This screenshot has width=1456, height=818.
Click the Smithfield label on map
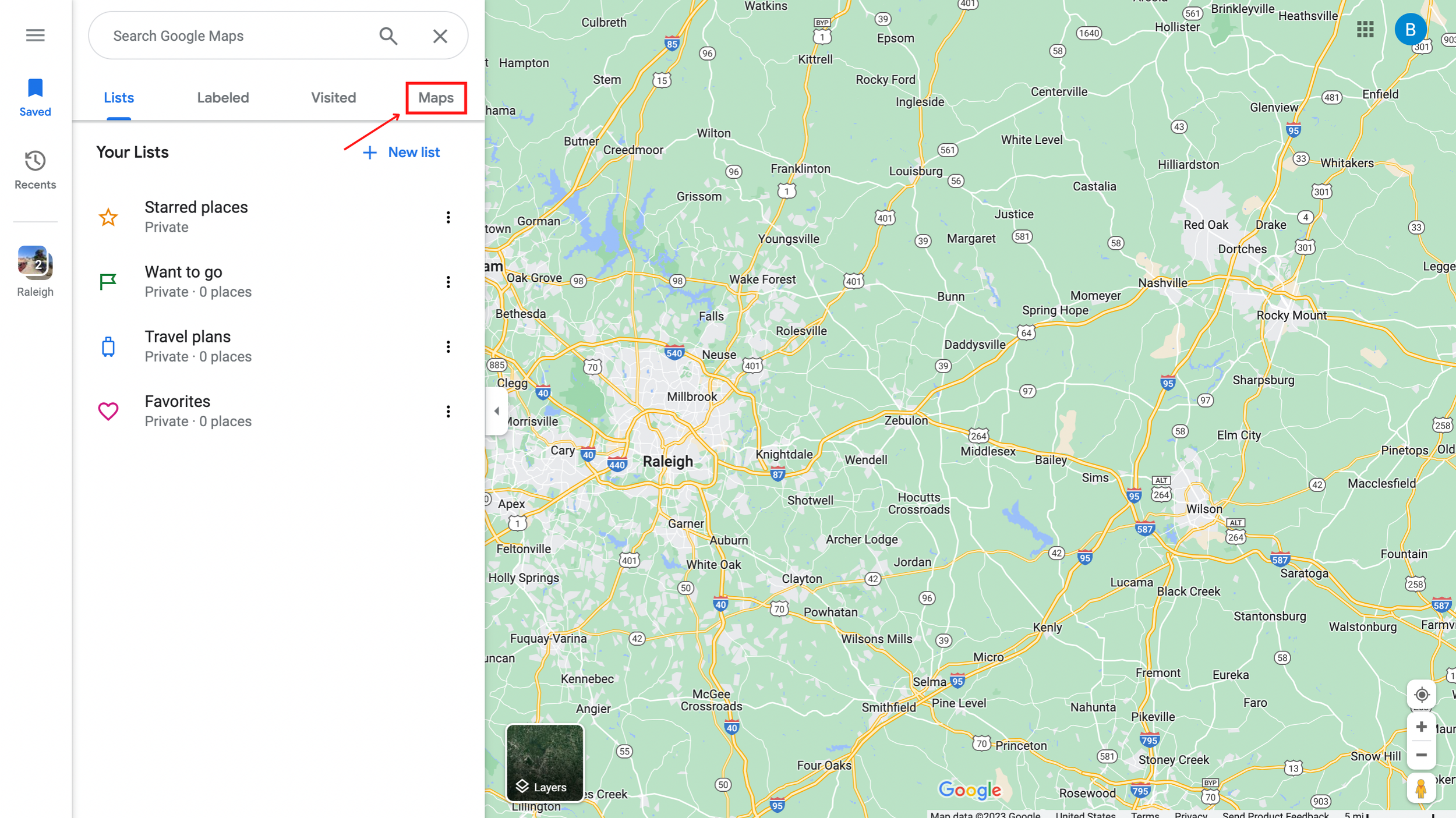click(889, 707)
